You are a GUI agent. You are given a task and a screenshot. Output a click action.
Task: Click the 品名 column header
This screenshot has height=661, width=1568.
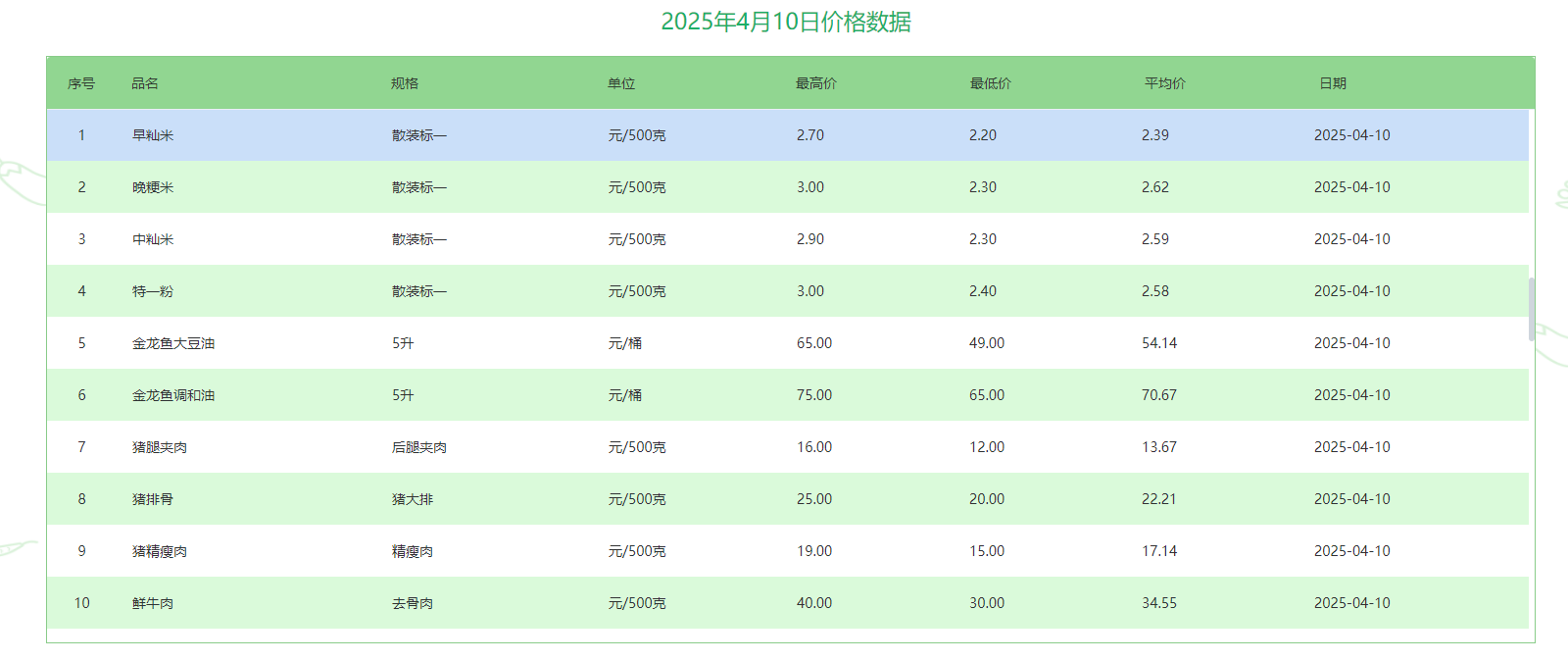[x=145, y=83]
